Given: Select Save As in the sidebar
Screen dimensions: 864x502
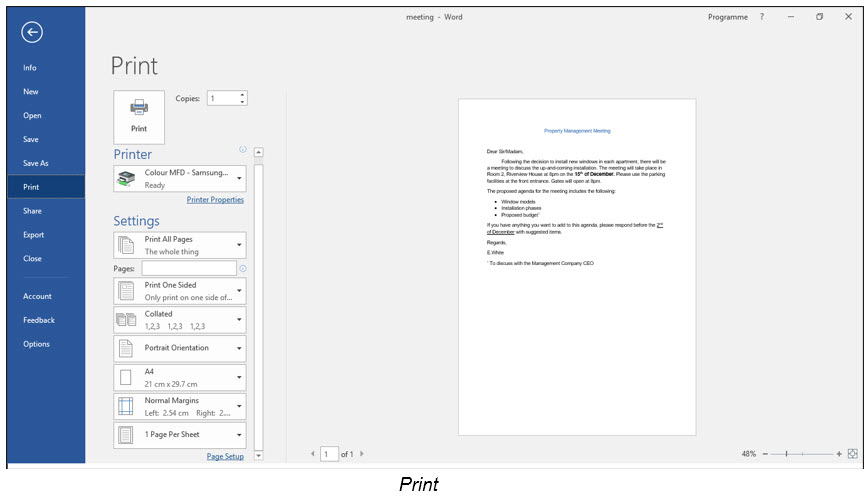Looking at the screenshot, I should pos(36,163).
